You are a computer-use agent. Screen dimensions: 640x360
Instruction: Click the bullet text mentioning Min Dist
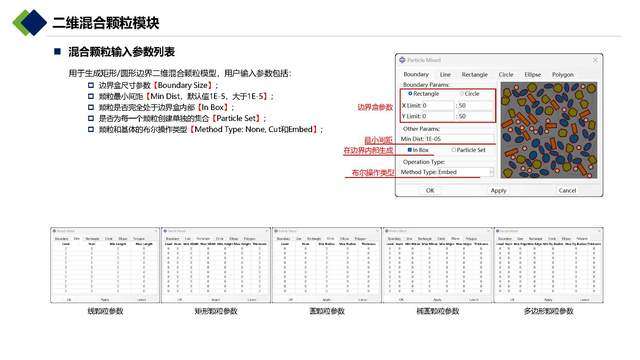pos(186,96)
